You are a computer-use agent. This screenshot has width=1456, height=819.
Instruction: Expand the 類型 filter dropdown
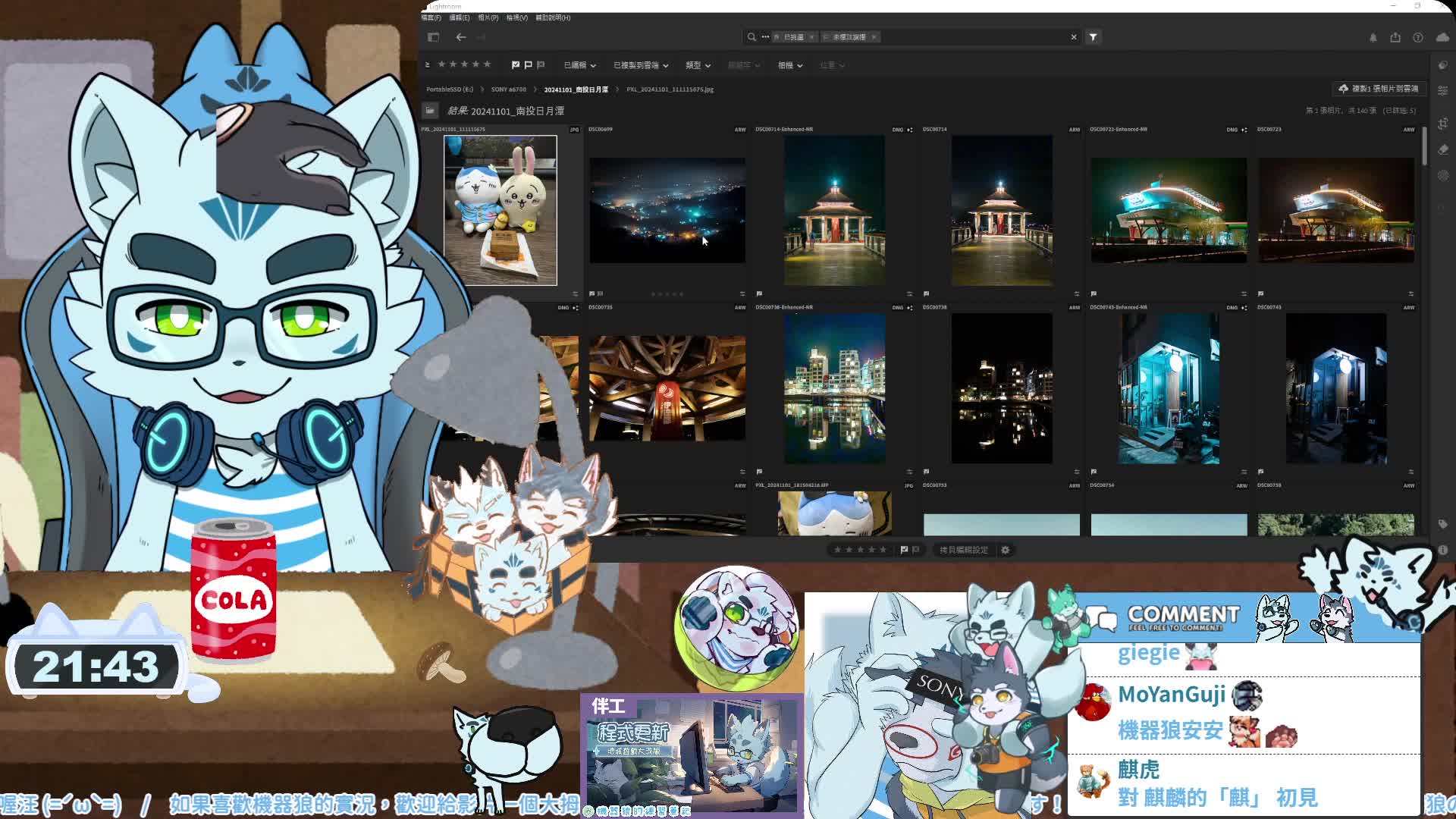click(x=698, y=65)
